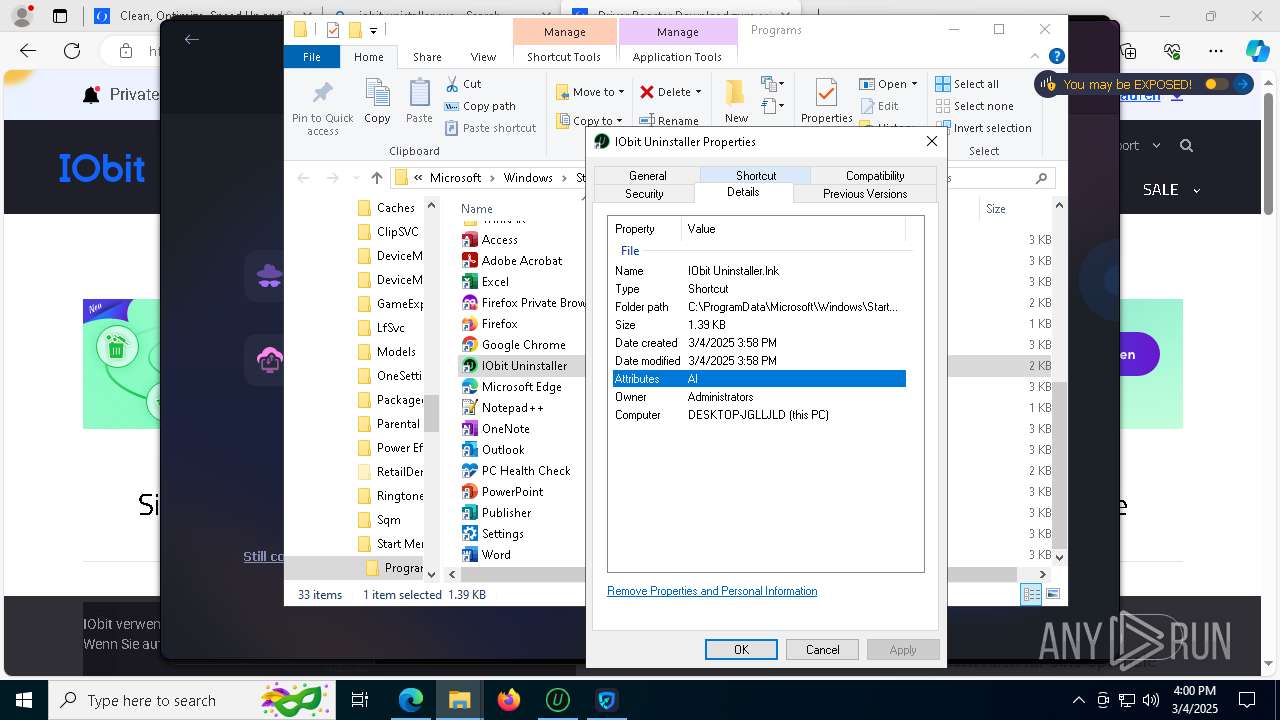Viewport: 1280px width, 720px height.
Task: Switch to General tab in Properties
Action: tap(647, 176)
